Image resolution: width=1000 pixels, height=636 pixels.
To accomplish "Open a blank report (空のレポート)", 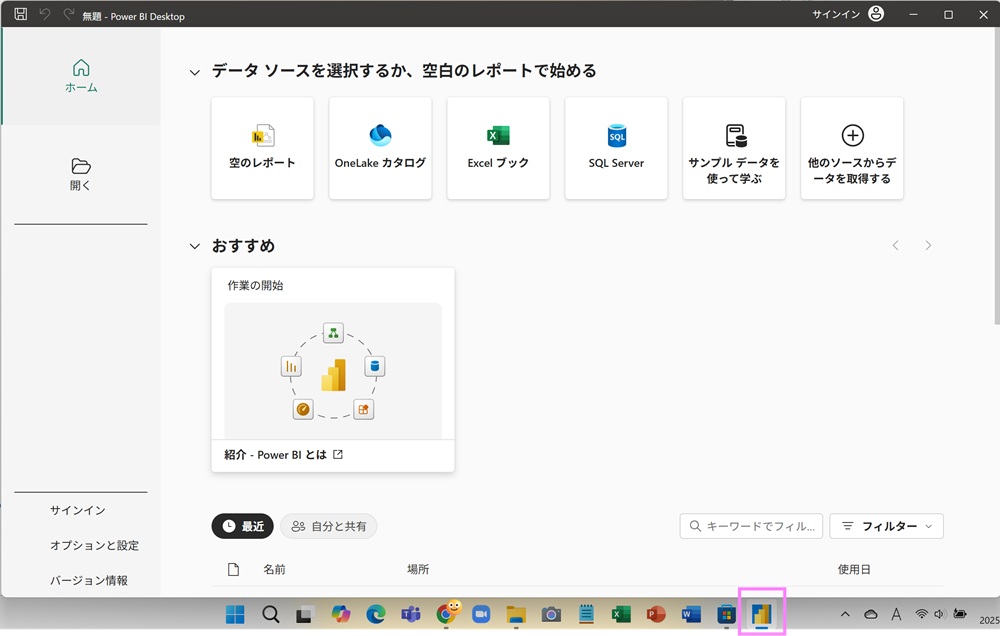I will pos(262,148).
